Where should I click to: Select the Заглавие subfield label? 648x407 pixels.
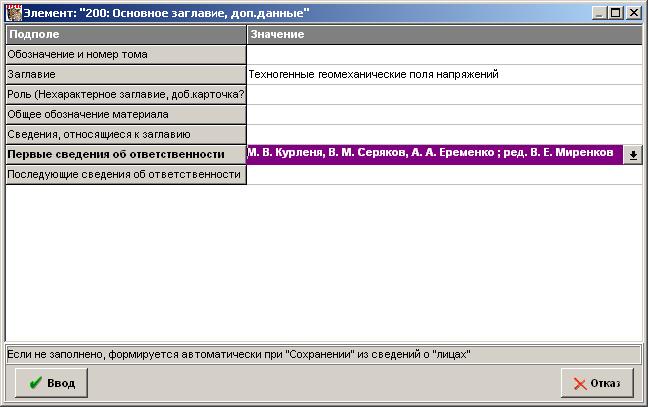pyautogui.click(x=125, y=75)
